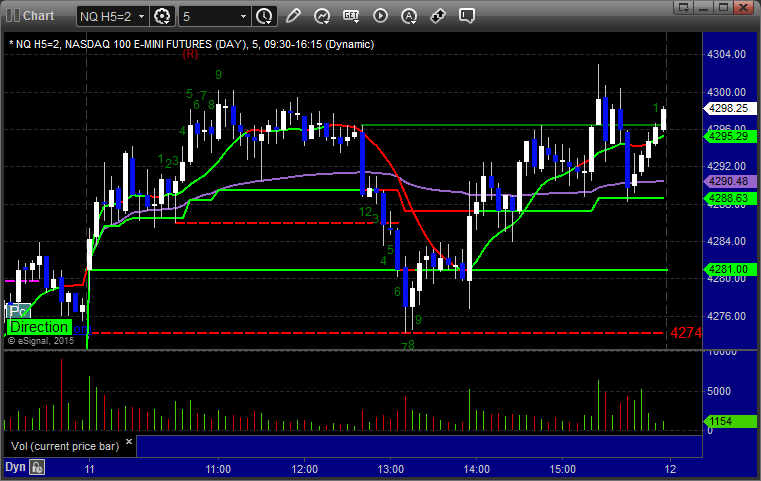Click the Pc marker box
This screenshot has width=761, height=481.
(18, 311)
